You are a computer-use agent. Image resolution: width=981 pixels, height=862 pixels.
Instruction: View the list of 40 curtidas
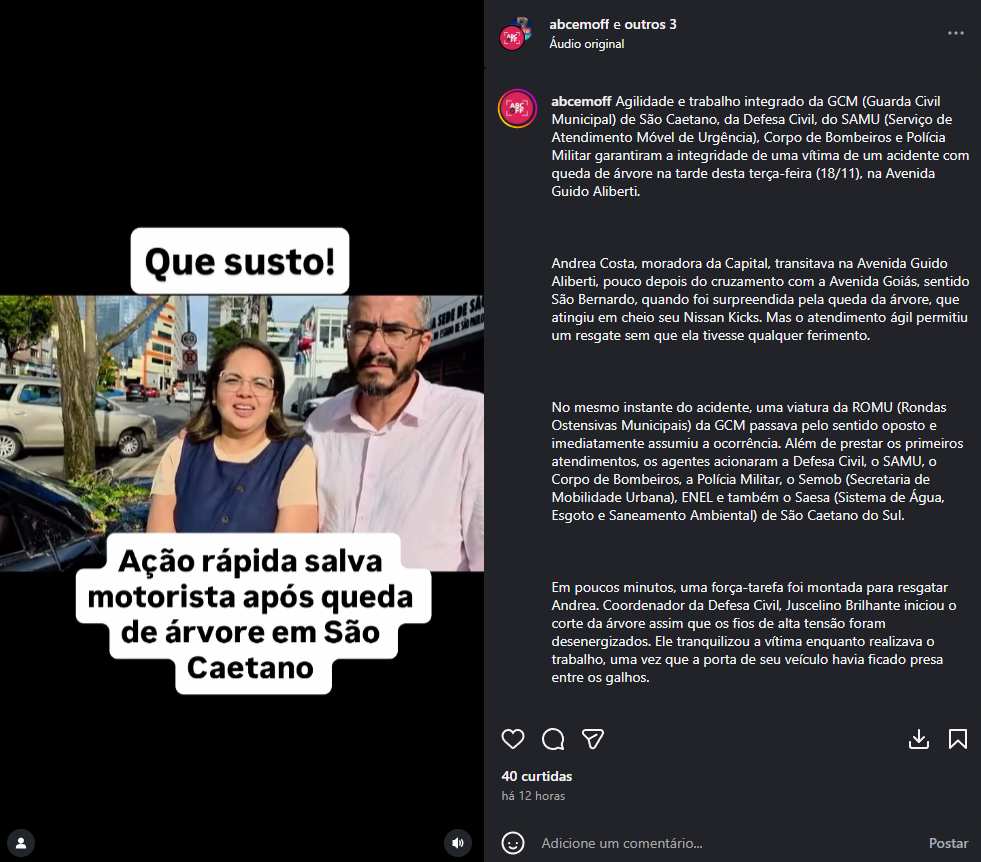tap(537, 776)
